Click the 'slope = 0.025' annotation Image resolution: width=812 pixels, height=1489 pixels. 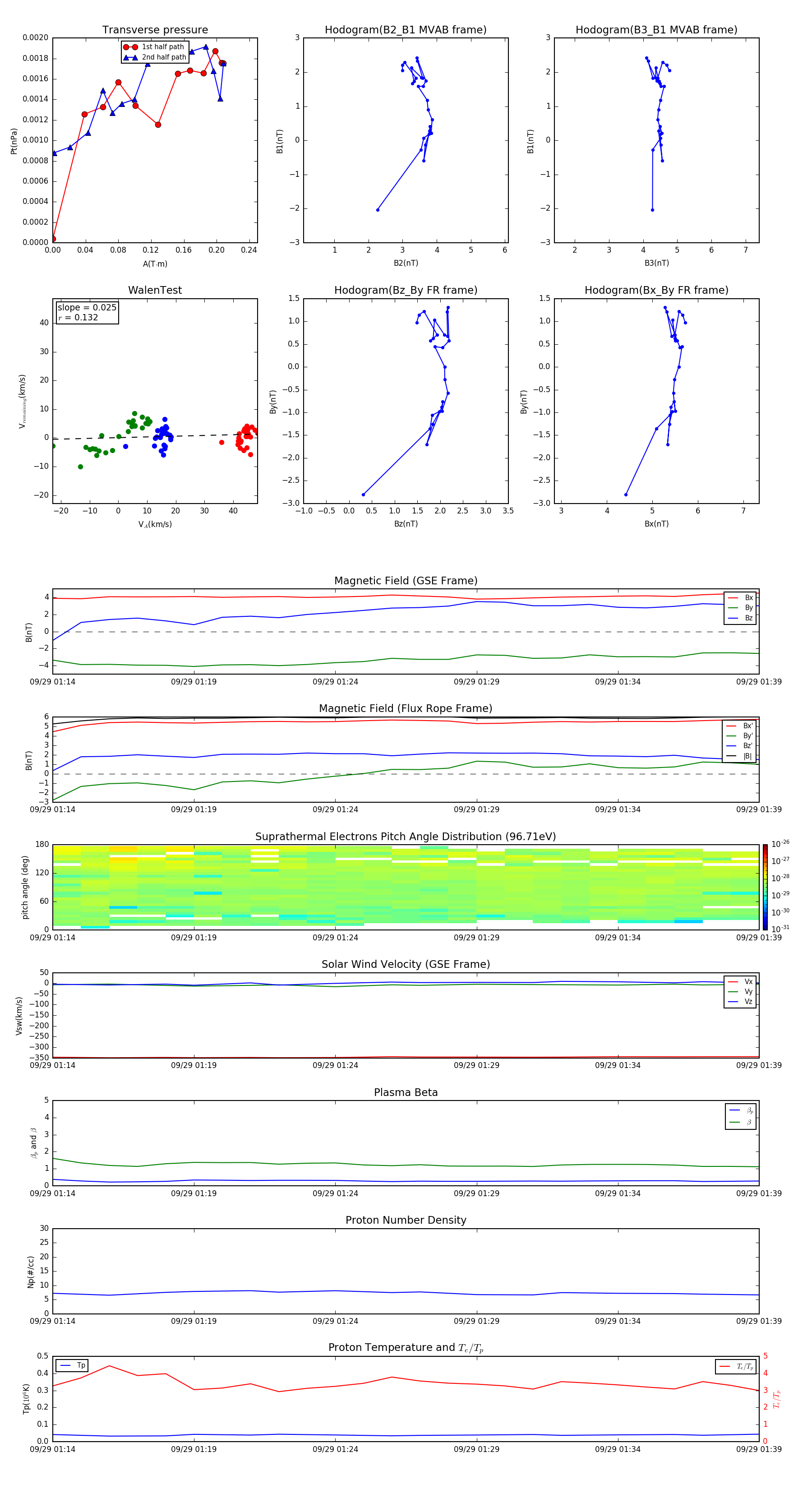point(87,308)
